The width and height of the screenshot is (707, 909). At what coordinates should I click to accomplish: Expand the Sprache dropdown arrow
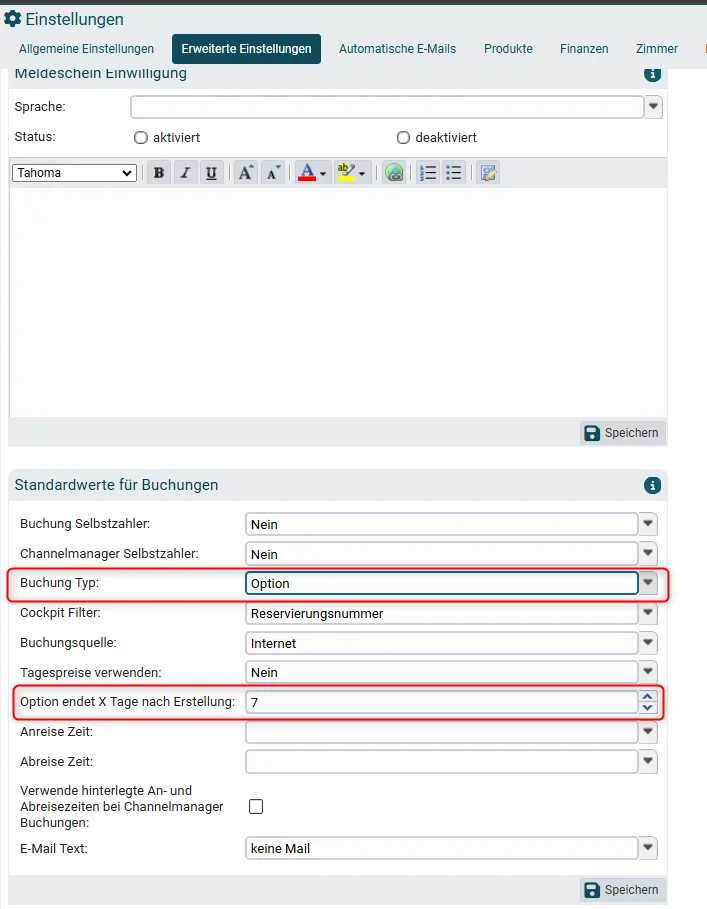pos(654,107)
